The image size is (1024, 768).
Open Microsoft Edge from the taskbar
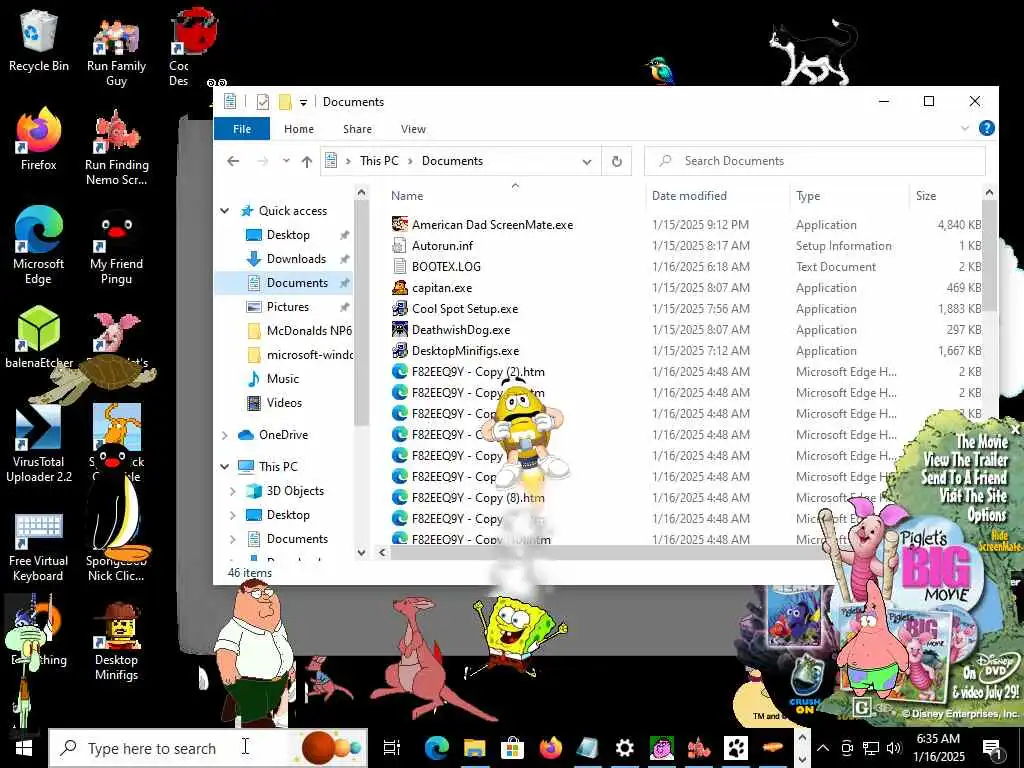click(x=436, y=748)
